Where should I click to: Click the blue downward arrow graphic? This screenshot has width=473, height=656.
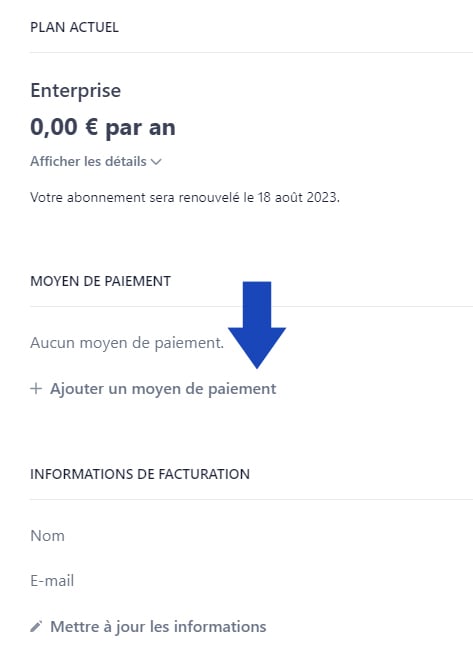257,325
